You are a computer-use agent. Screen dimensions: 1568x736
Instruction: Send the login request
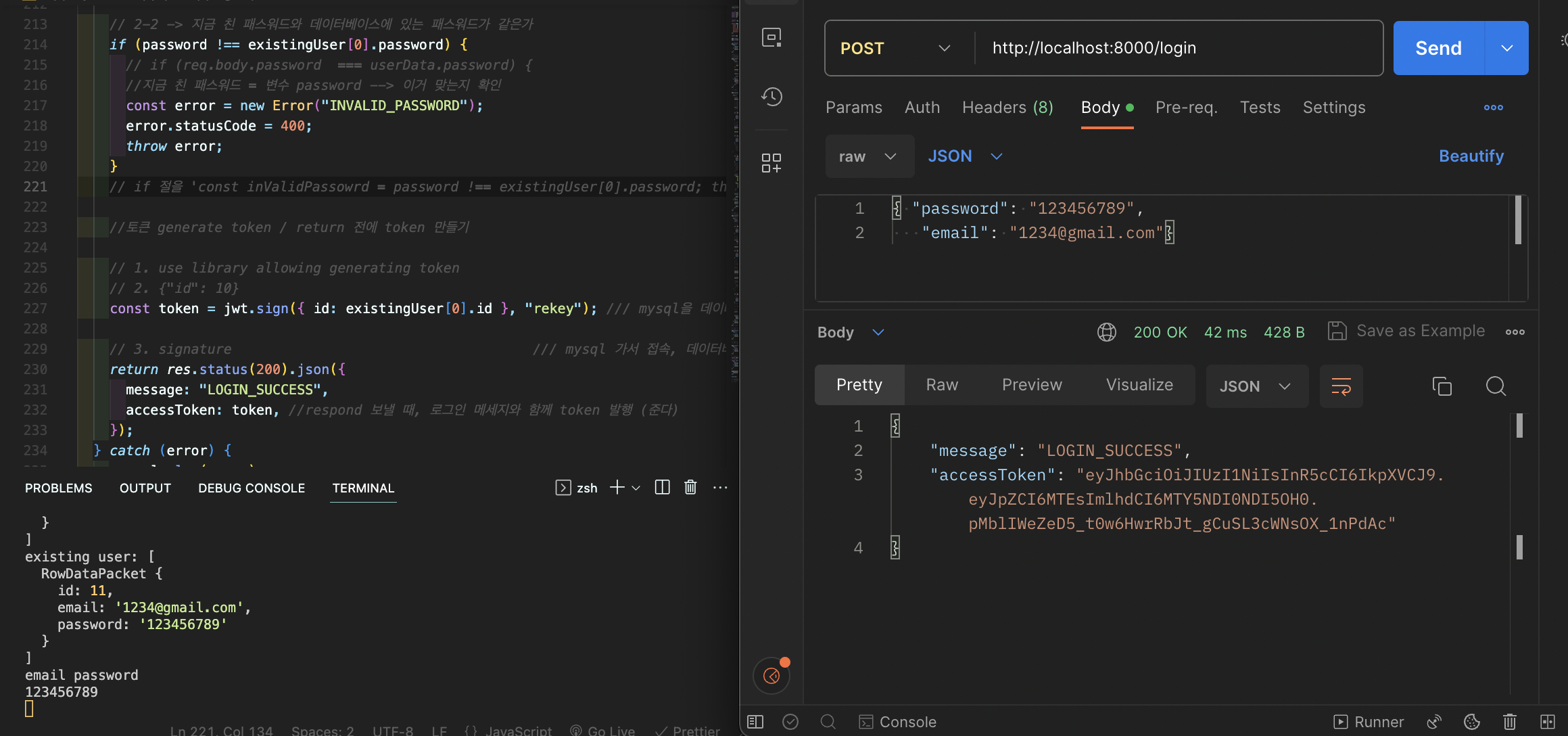pyautogui.click(x=1439, y=48)
